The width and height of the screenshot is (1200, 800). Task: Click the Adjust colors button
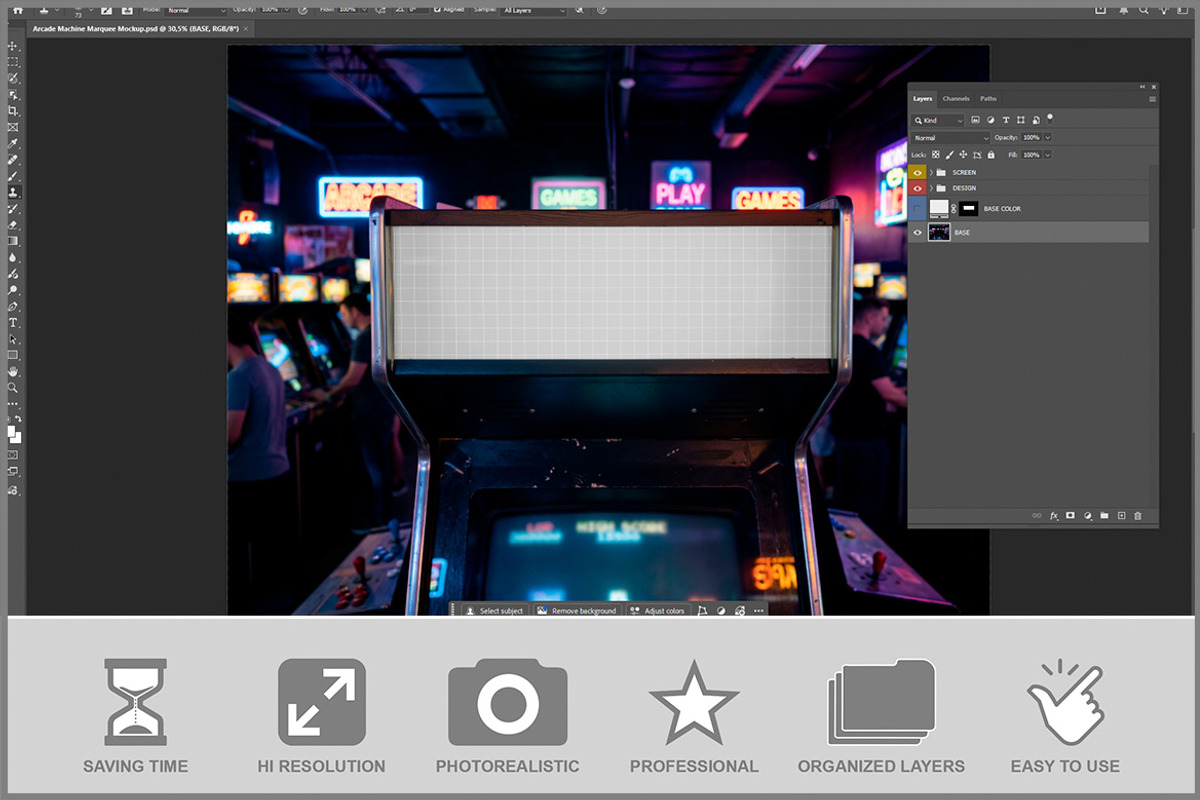(657, 610)
